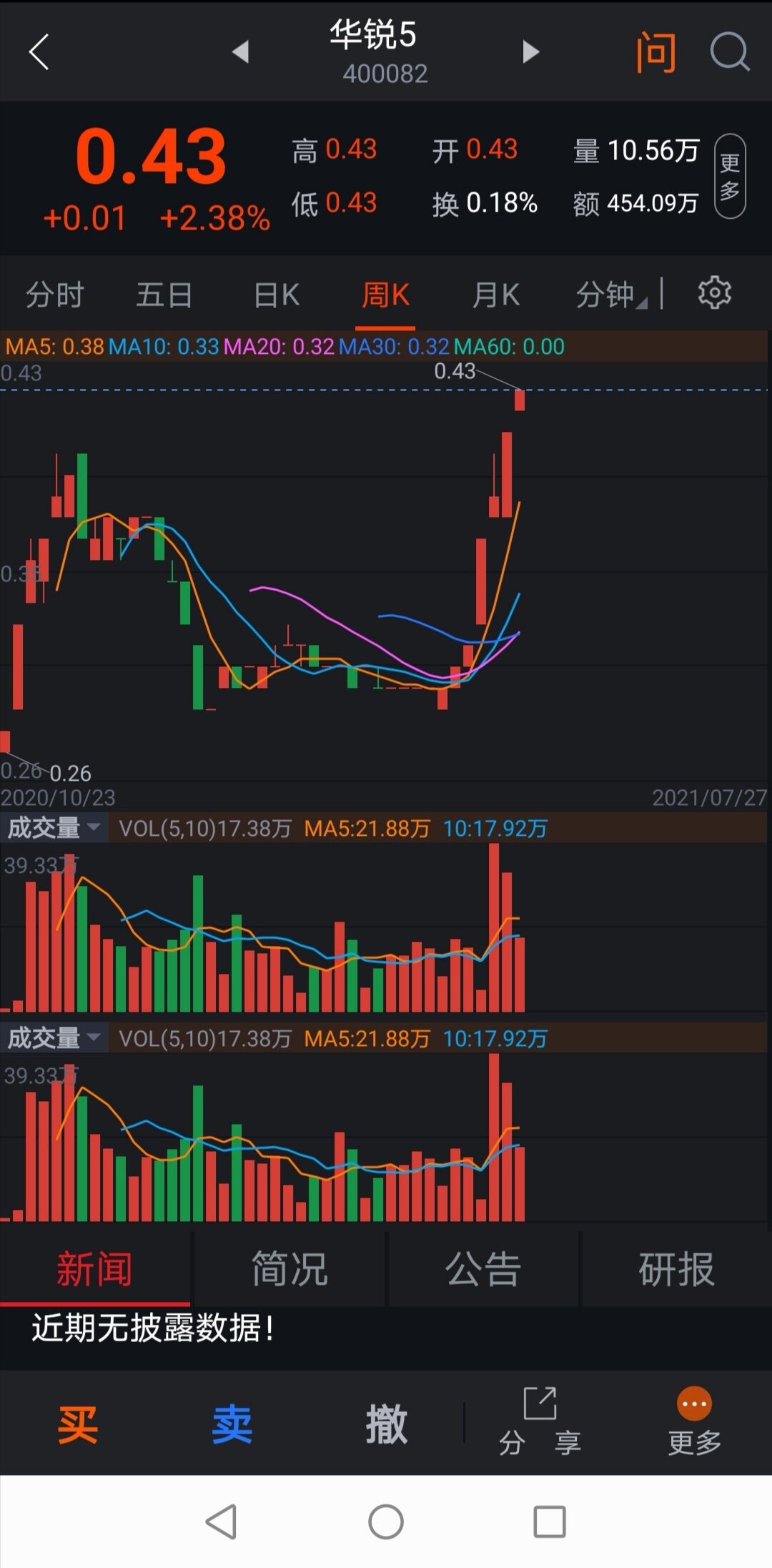The width and height of the screenshot is (772, 1568).
Task: Select the 公告 tab
Action: (483, 1269)
